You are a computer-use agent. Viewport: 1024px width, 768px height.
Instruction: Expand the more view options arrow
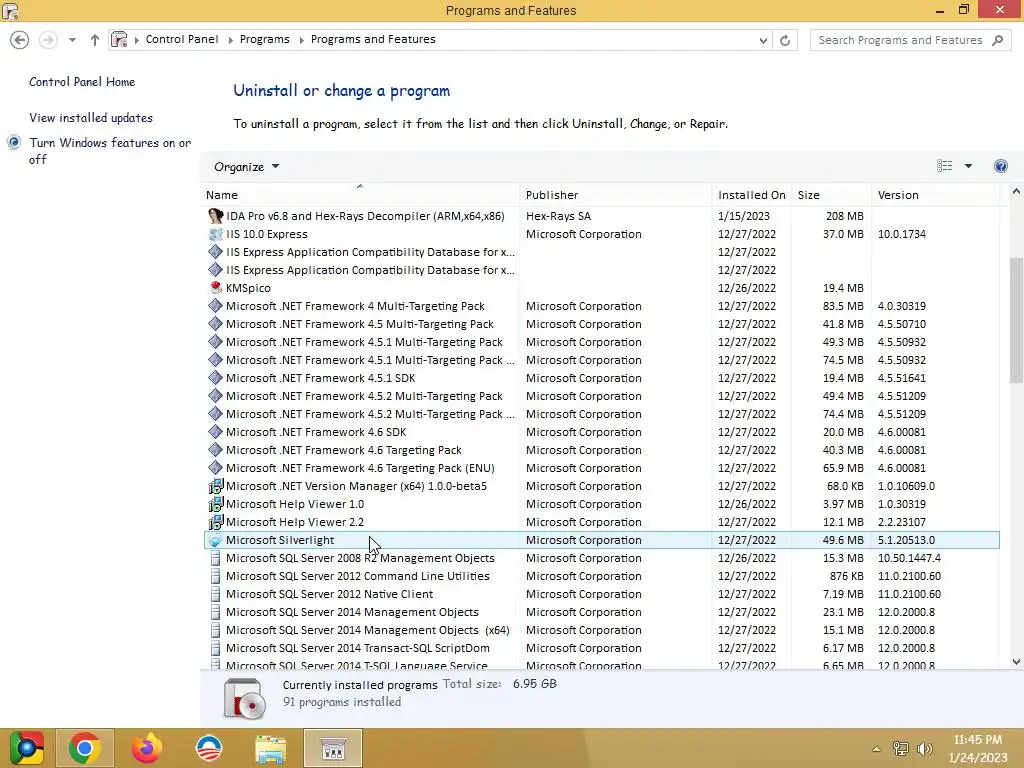968,166
